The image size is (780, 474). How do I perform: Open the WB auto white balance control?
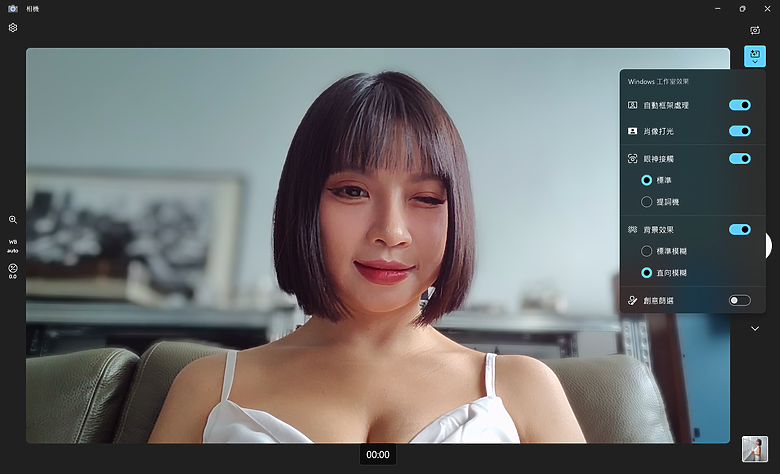(13, 246)
